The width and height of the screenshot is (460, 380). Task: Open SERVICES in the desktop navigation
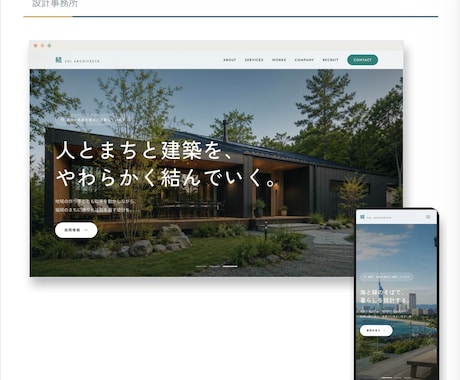click(x=254, y=60)
